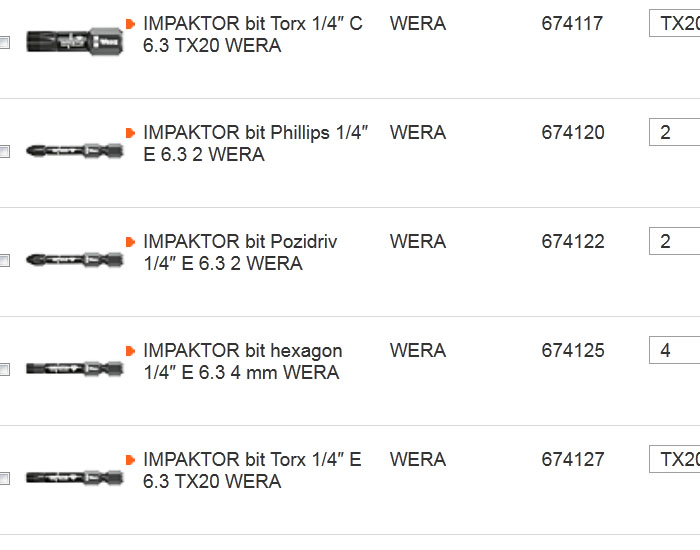Open the Torx E 6.3 TX20 bit image
Image resolution: width=700 pixels, height=550 pixels.
pyautogui.click(x=74, y=478)
